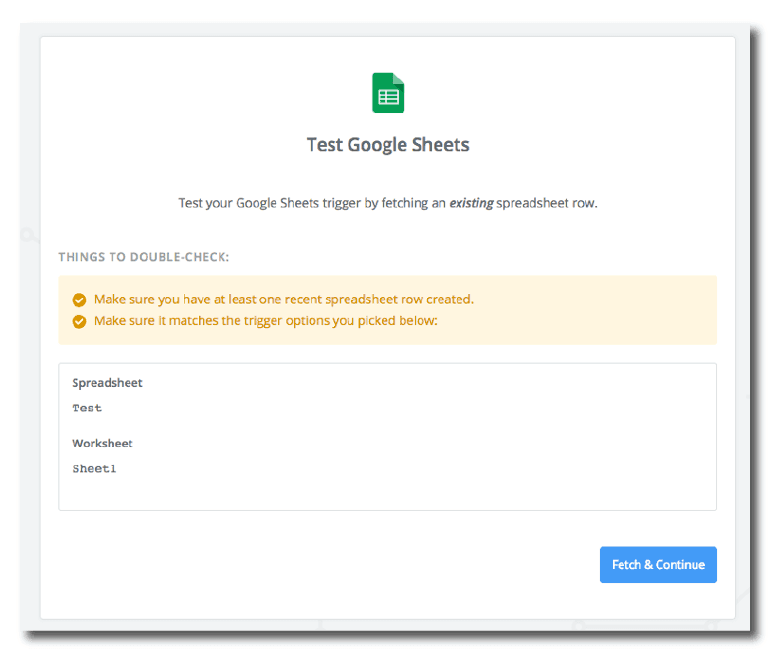The width and height of the screenshot is (770, 658).
Task: Click the "THINGS TO DOUBLE-CHECK:" section label
Action: [x=144, y=257]
